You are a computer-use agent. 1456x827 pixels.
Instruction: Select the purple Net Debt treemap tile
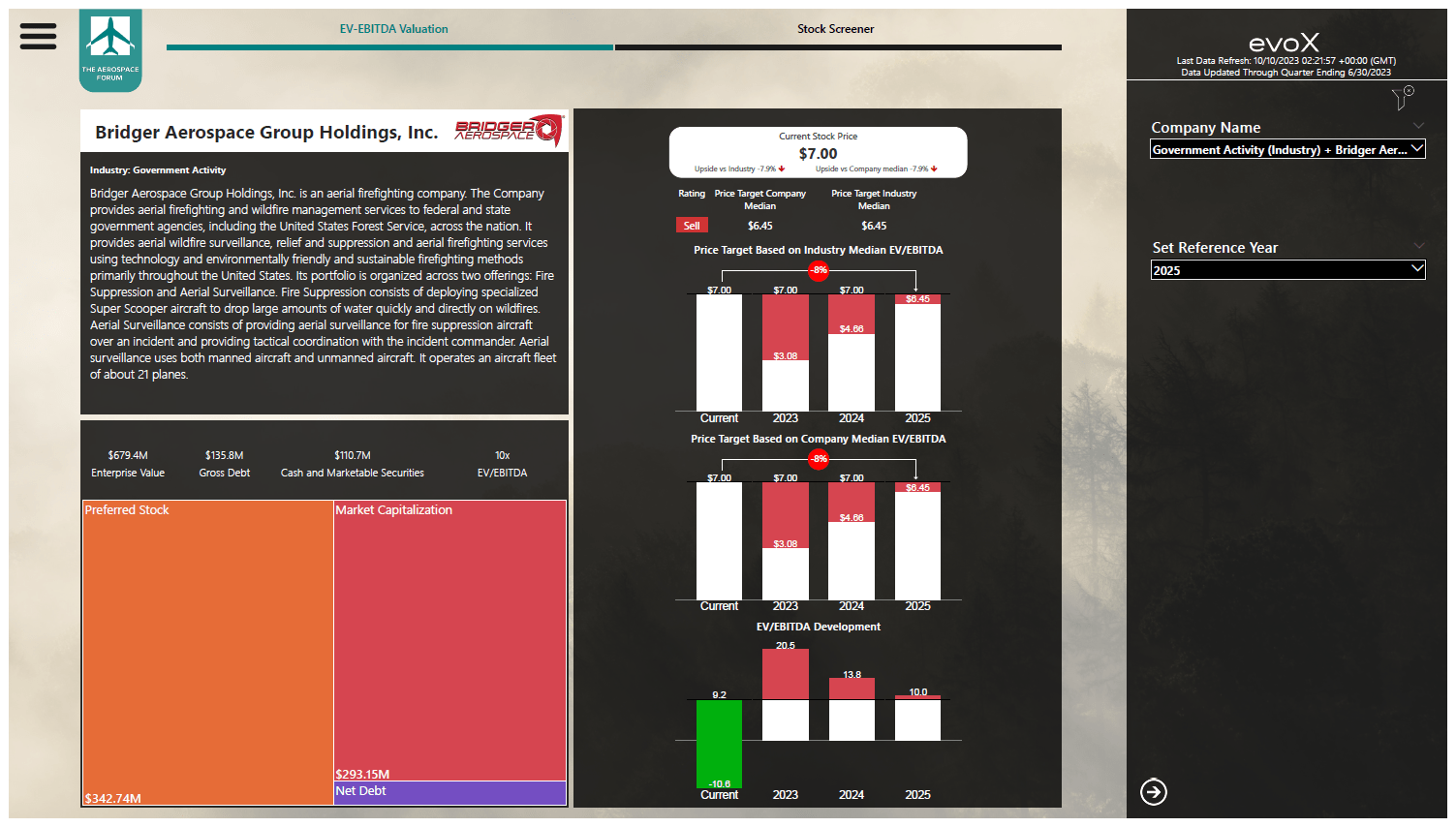(450, 793)
